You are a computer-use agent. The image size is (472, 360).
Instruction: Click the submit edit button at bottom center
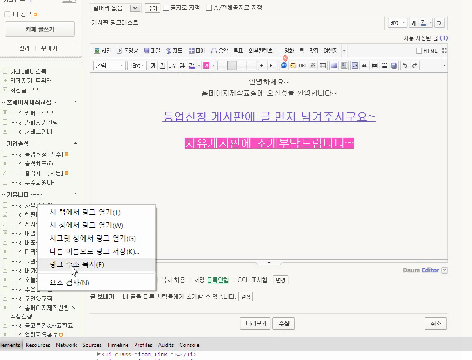(284, 323)
